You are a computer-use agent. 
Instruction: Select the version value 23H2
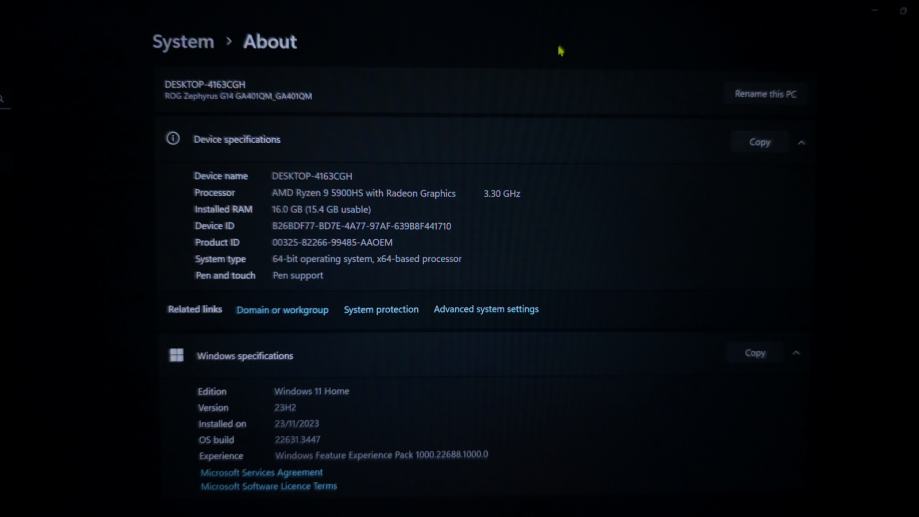[x=285, y=407]
